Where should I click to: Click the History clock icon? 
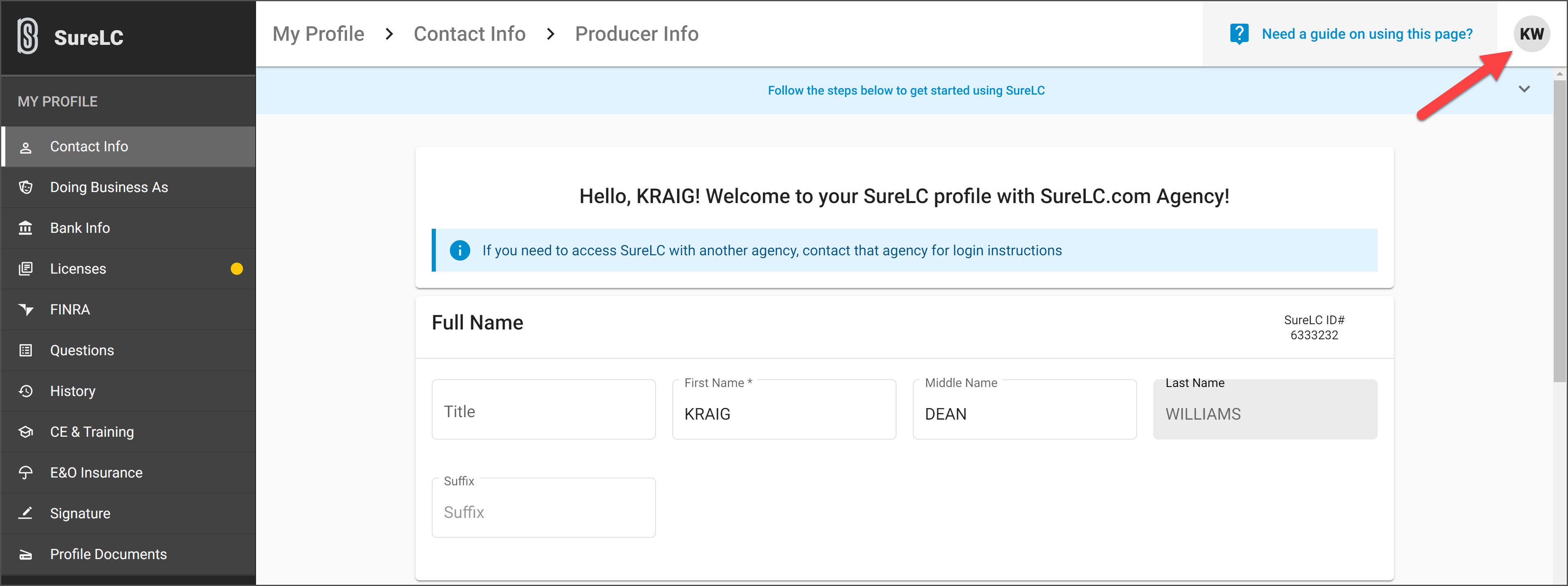click(26, 391)
